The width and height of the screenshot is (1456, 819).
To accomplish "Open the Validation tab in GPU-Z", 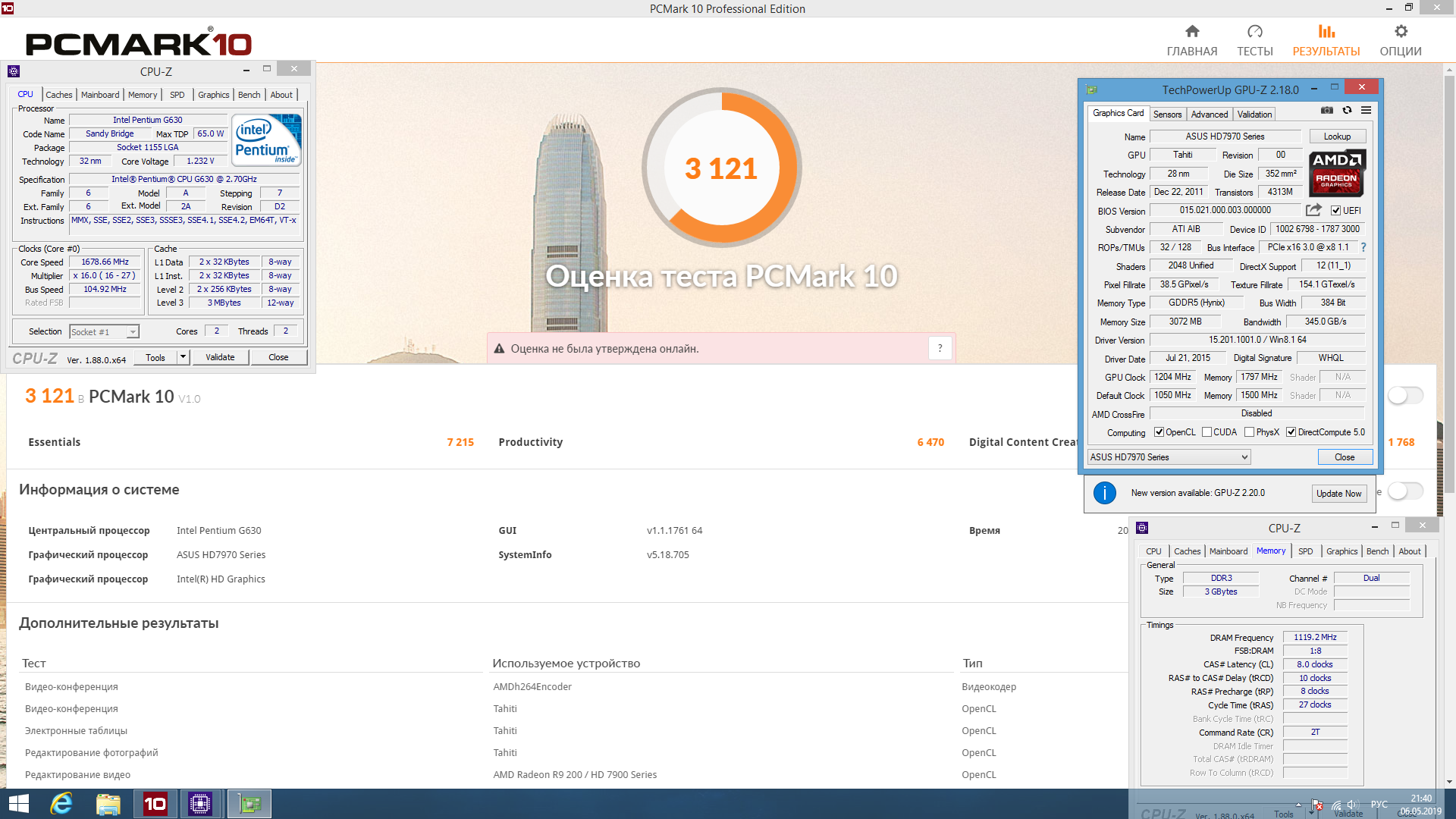I will coord(1254,115).
